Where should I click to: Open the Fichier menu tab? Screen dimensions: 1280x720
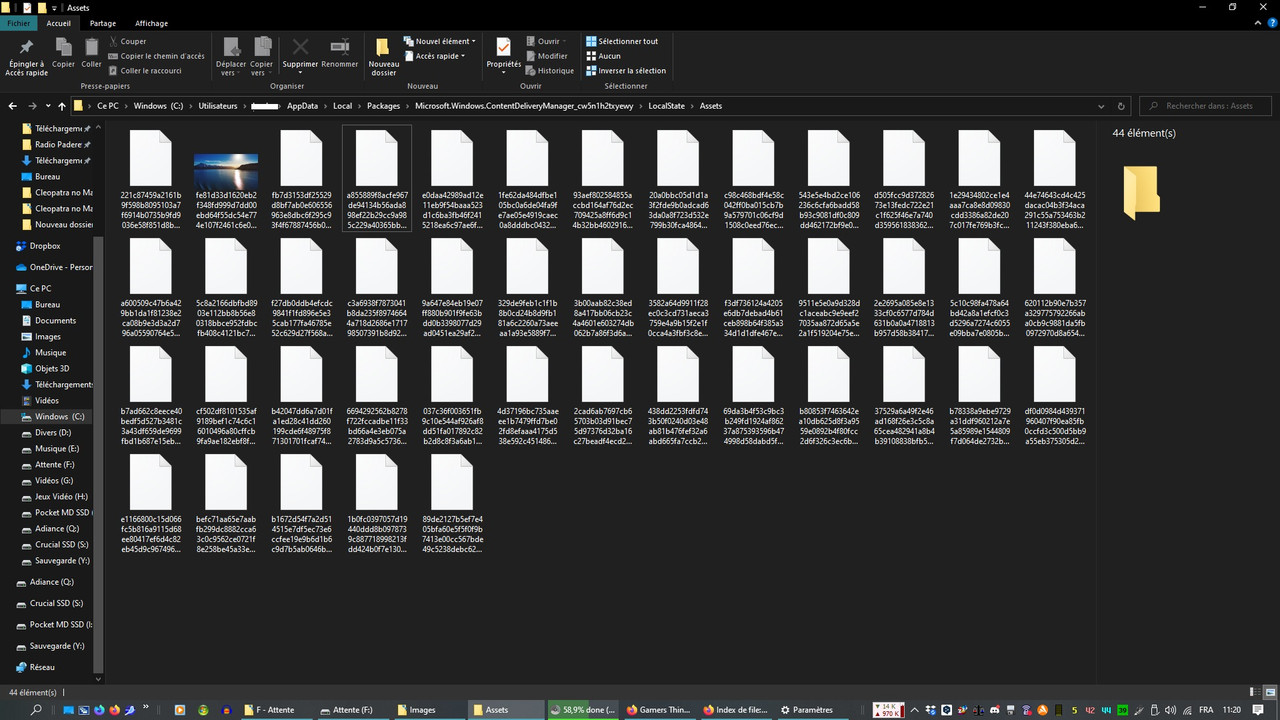point(18,23)
